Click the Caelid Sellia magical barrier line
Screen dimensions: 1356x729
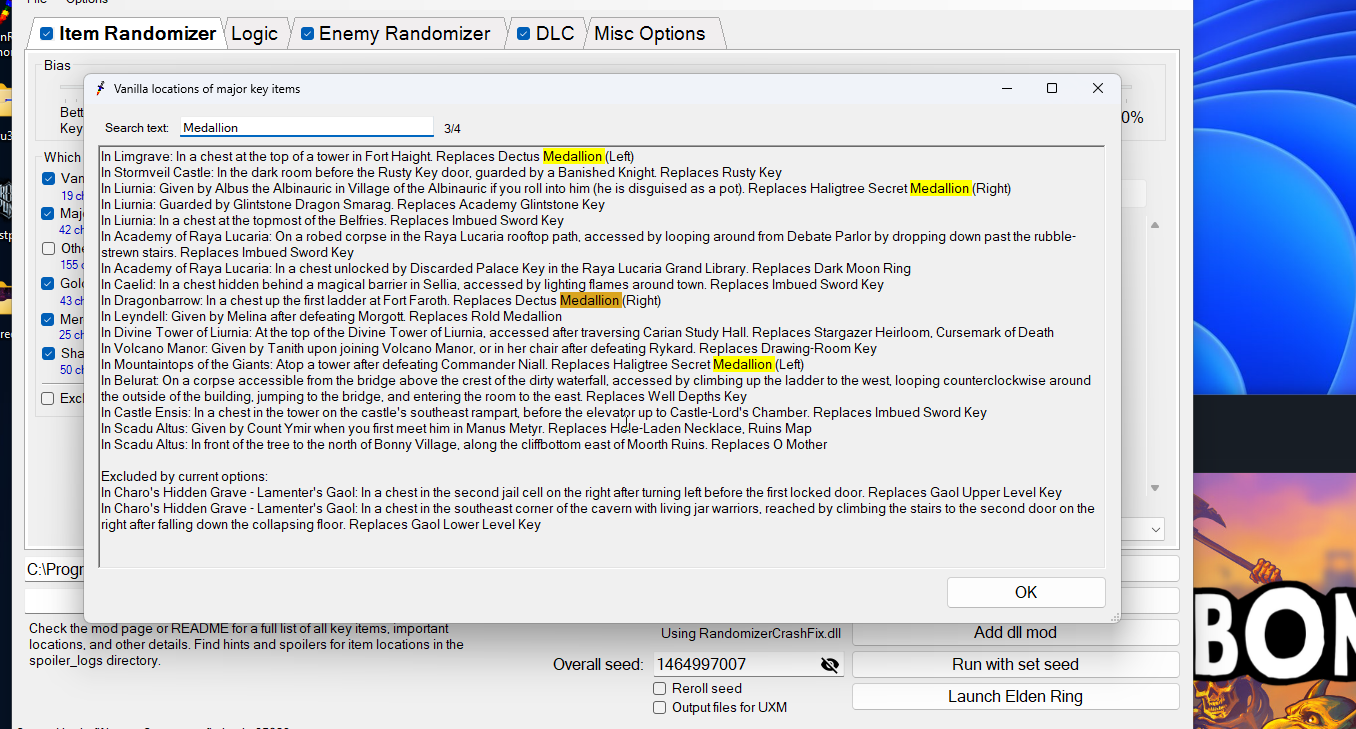click(492, 285)
